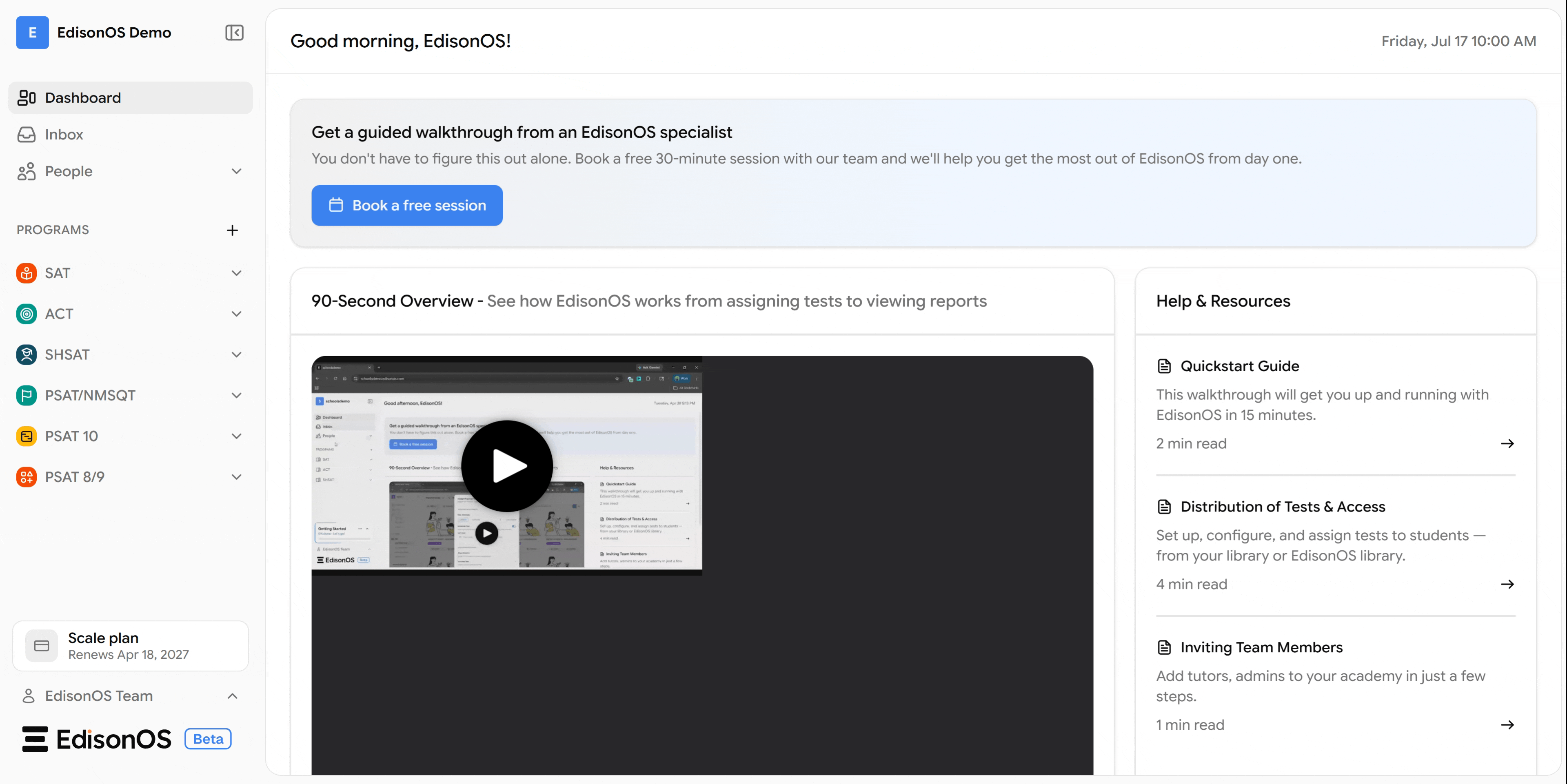The width and height of the screenshot is (1567, 784).
Task: Click the Friday, Jul 17 10:00 AM date
Action: (1459, 41)
